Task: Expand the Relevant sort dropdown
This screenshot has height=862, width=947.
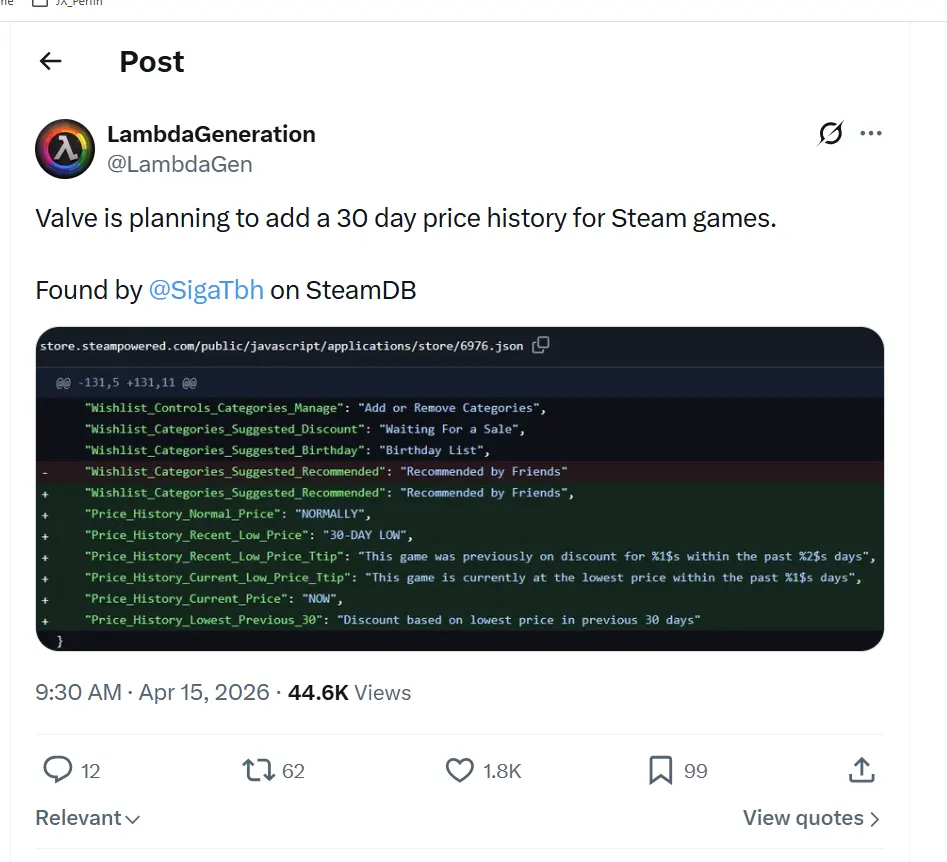Action: point(88,818)
